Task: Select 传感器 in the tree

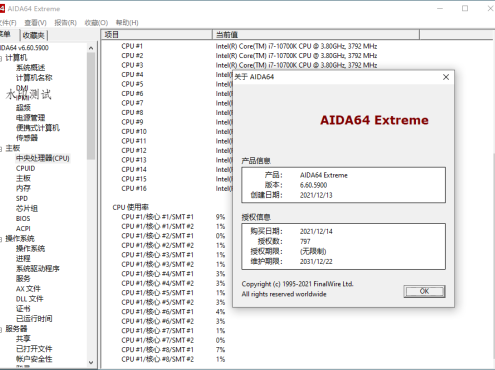Action: tap(27, 138)
